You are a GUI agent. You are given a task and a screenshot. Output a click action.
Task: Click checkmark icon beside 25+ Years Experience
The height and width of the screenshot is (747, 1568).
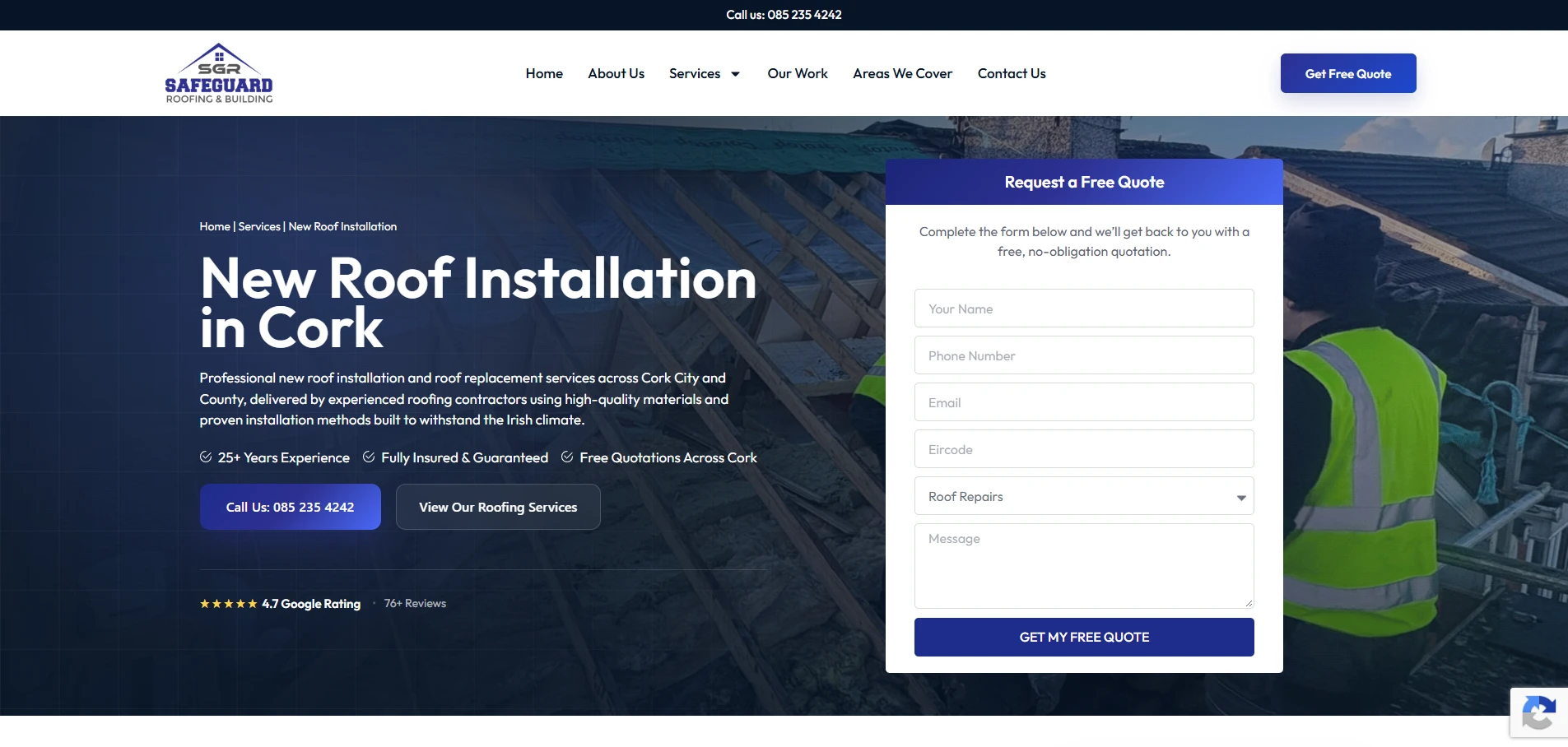tap(206, 457)
